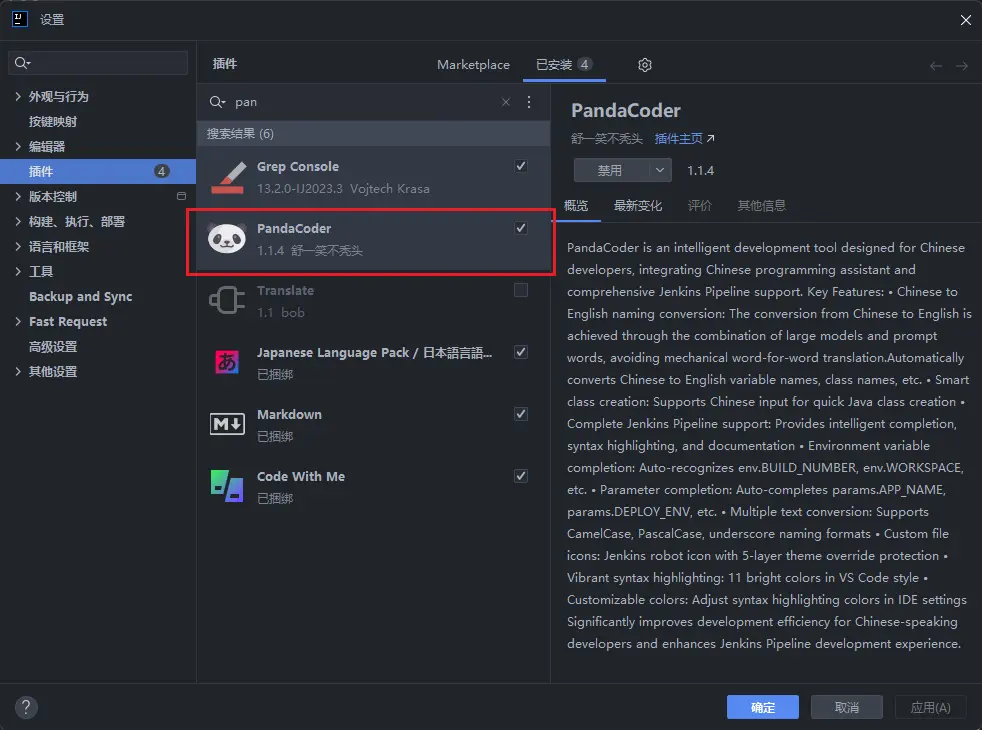This screenshot has width=982, height=730.
Task: Open the 其他信息 tab
Action: pos(762,205)
